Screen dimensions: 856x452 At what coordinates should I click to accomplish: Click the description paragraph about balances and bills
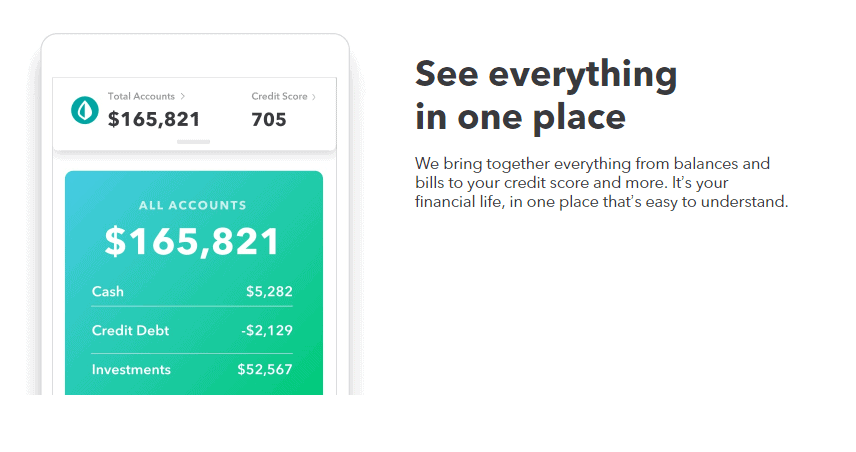pos(602,183)
